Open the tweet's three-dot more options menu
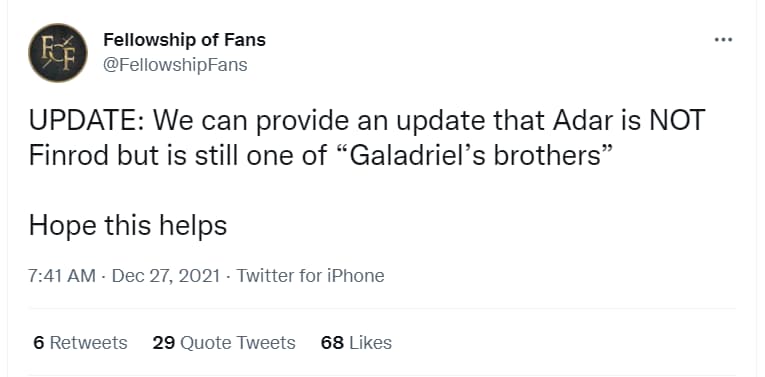This screenshot has height=377, width=765. pyautogui.click(x=724, y=40)
